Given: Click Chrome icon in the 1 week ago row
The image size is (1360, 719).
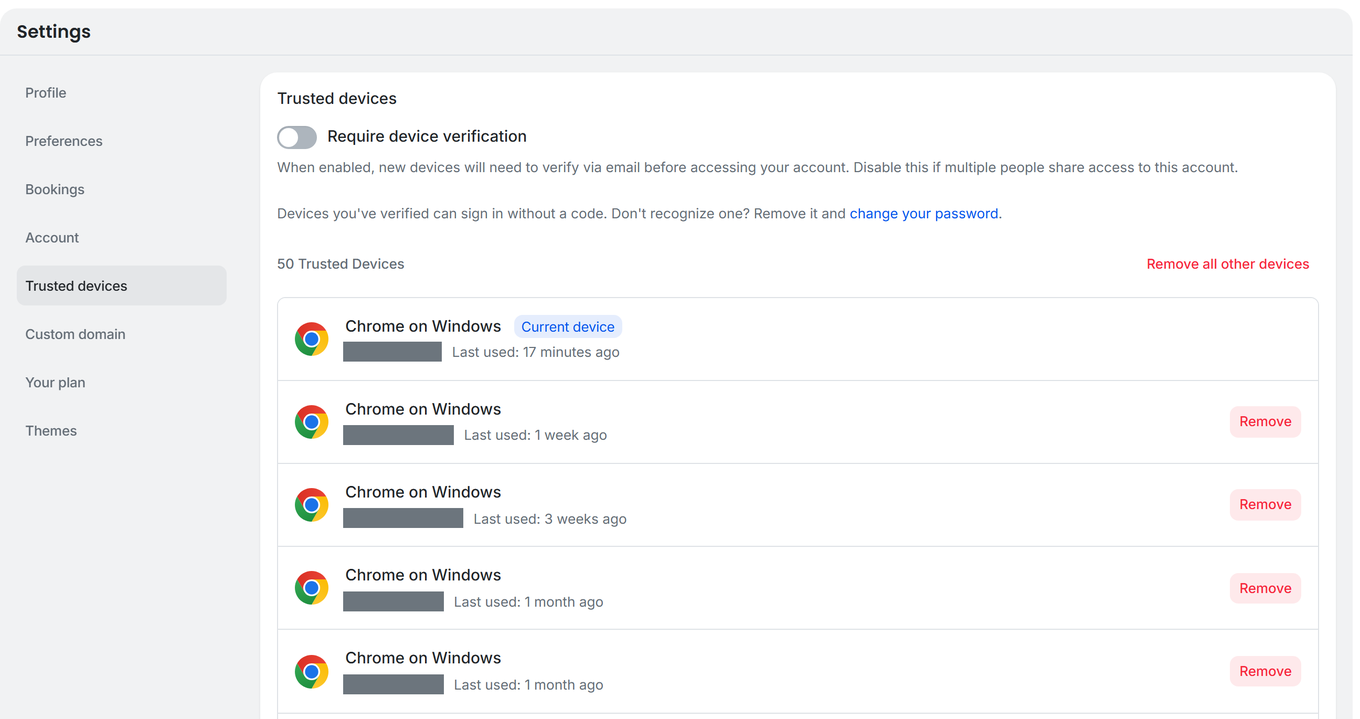Looking at the screenshot, I should 312,422.
